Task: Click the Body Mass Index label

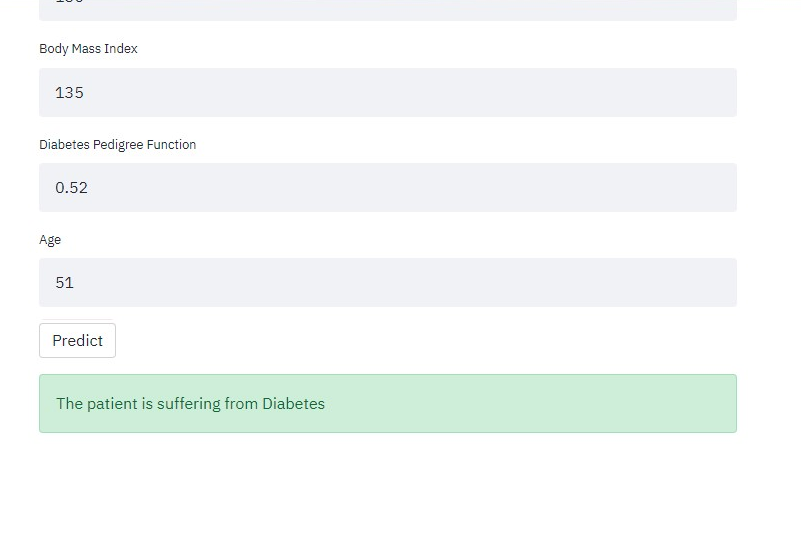Action: click(x=88, y=49)
